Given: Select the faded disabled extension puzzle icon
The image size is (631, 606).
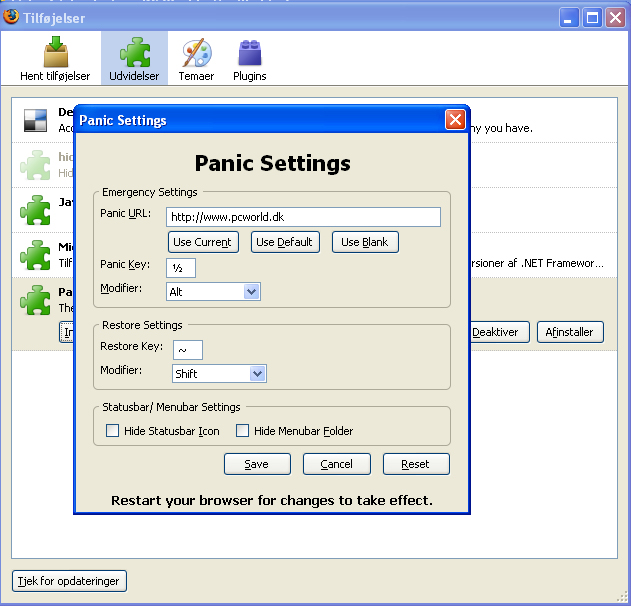Looking at the screenshot, I should point(35,165).
